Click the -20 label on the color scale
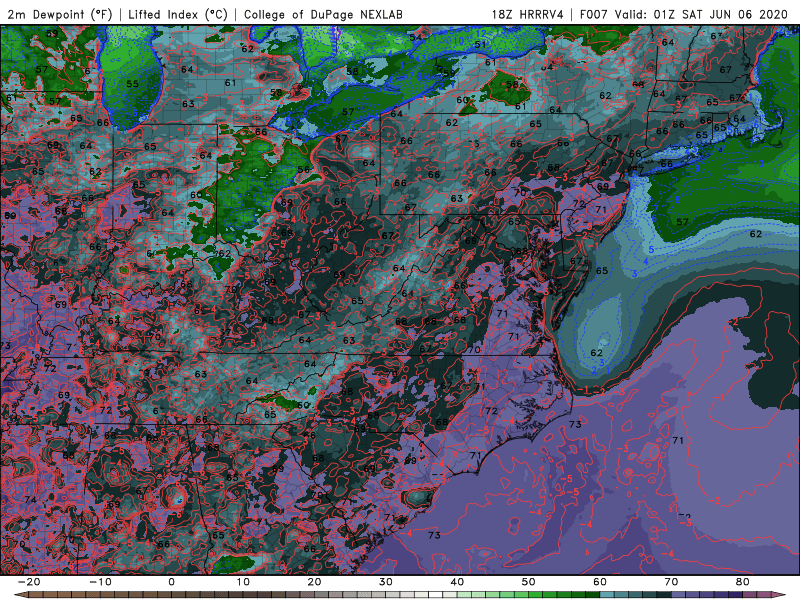This screenshot has height=600, width=800. click(x=29, y=582)
